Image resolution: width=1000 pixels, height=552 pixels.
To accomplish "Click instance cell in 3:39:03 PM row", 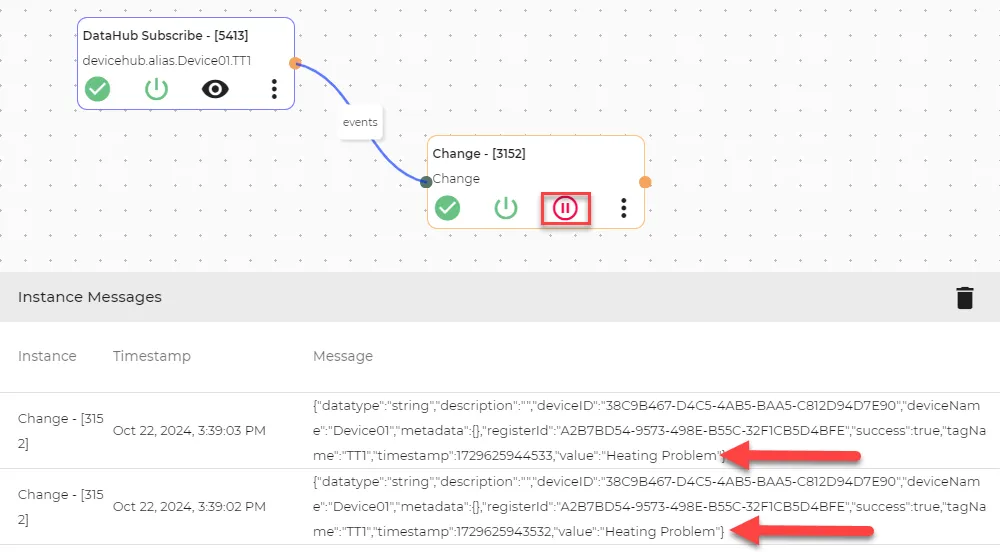I will coord(61,431).
